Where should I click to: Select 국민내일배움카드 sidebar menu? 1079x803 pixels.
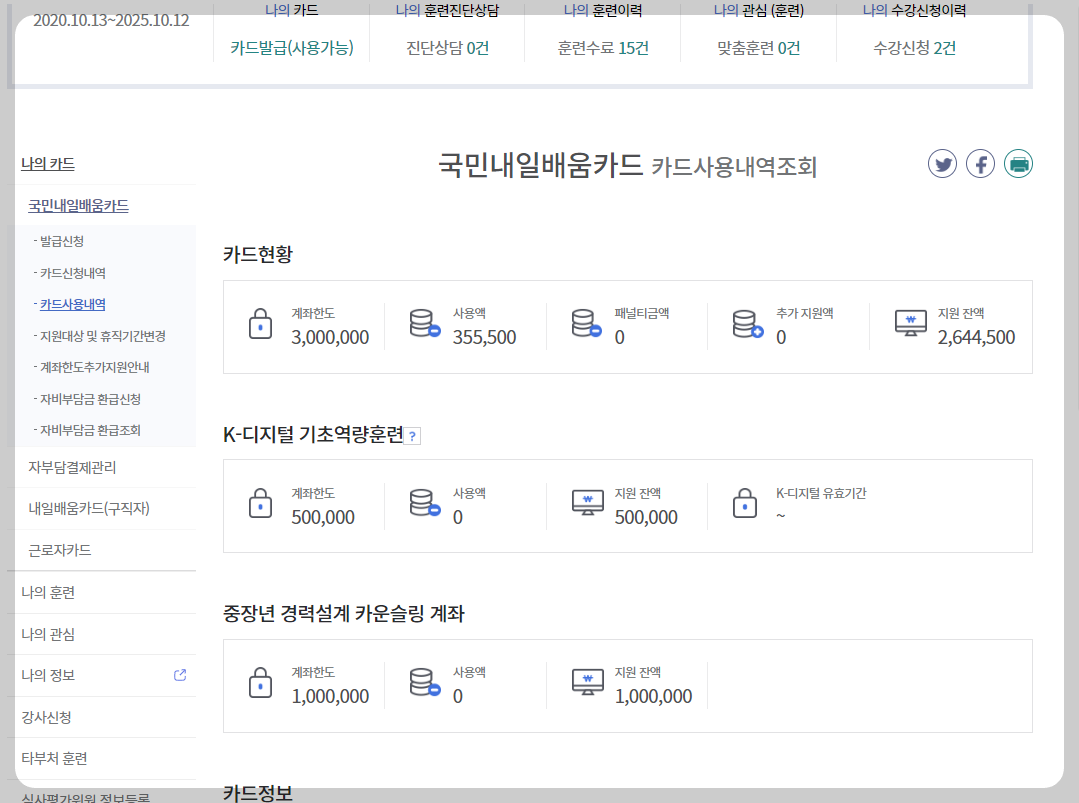tap(78, 206)
